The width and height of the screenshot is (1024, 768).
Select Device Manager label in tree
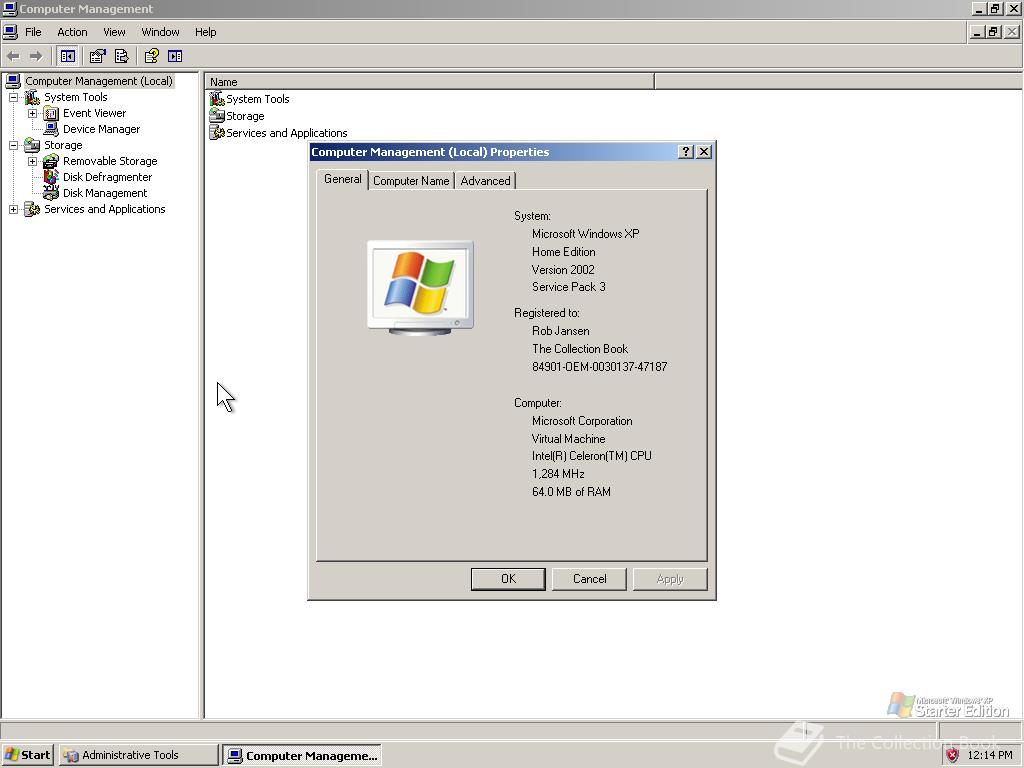coord(101,129)
